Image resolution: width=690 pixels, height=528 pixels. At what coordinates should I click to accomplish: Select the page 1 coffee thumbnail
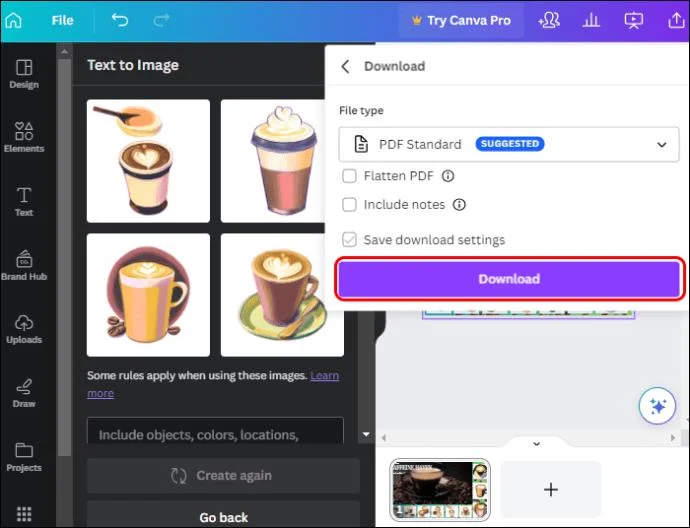pos(439,490)
